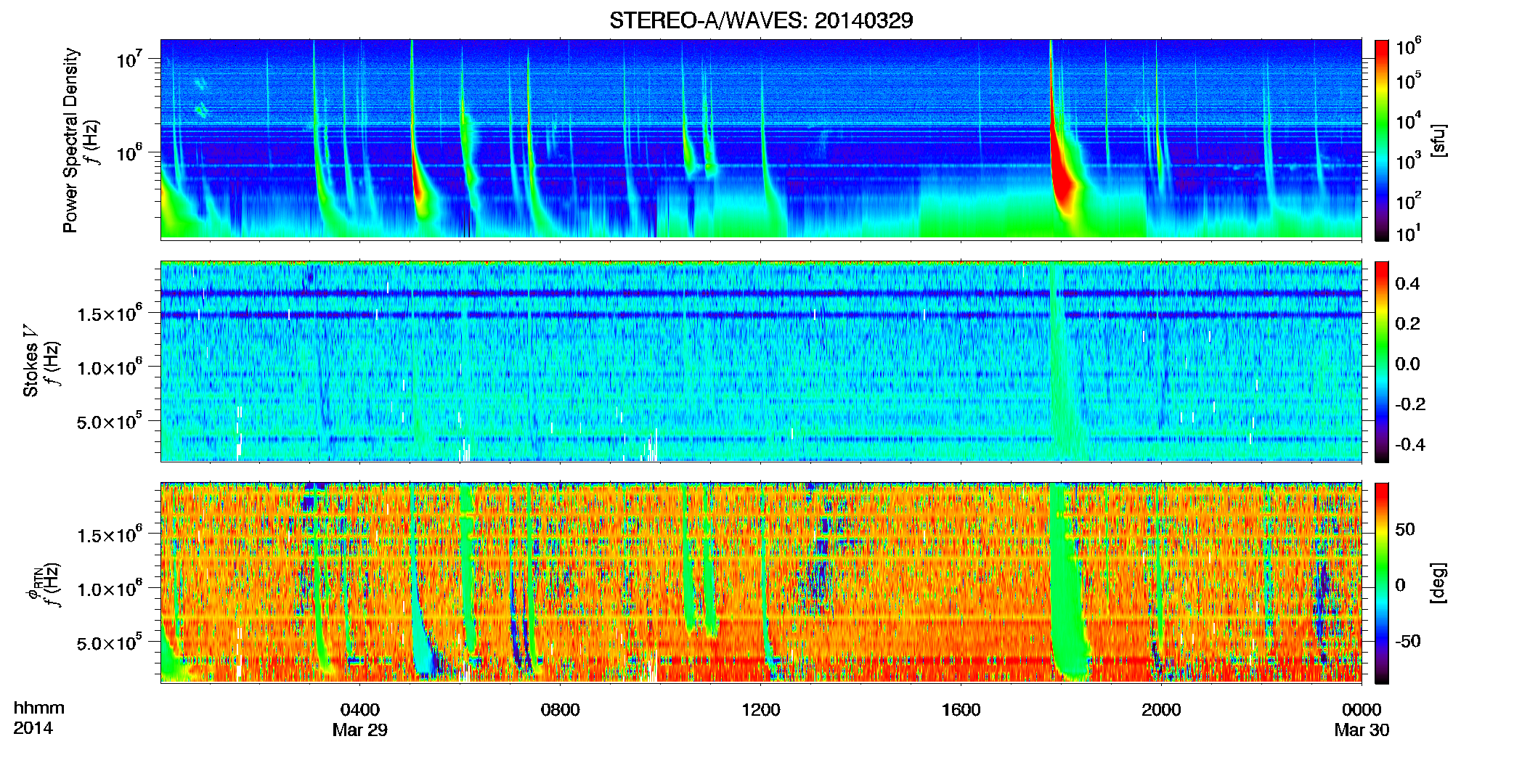1522x784 pixels.
Task: Click the 1600 time tick label
Action: coord(961,710)
